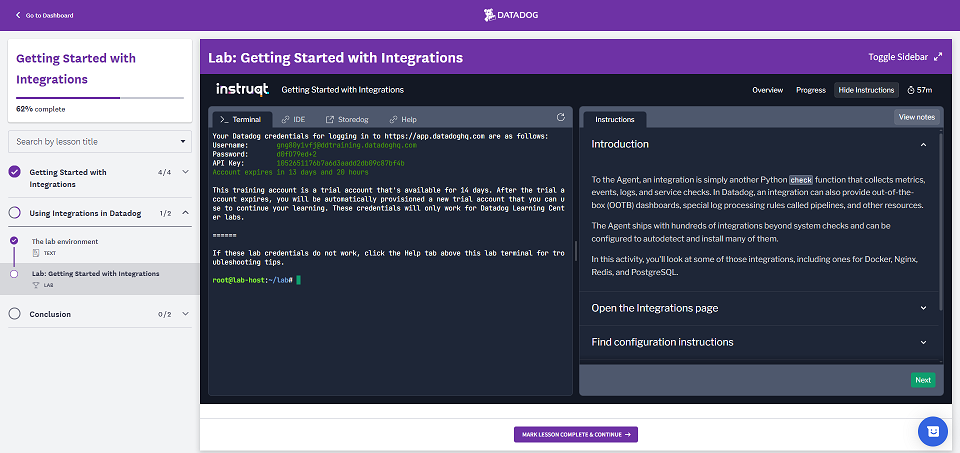Click the empty circle for Using Integrations in Datadog

click(15, 213)
